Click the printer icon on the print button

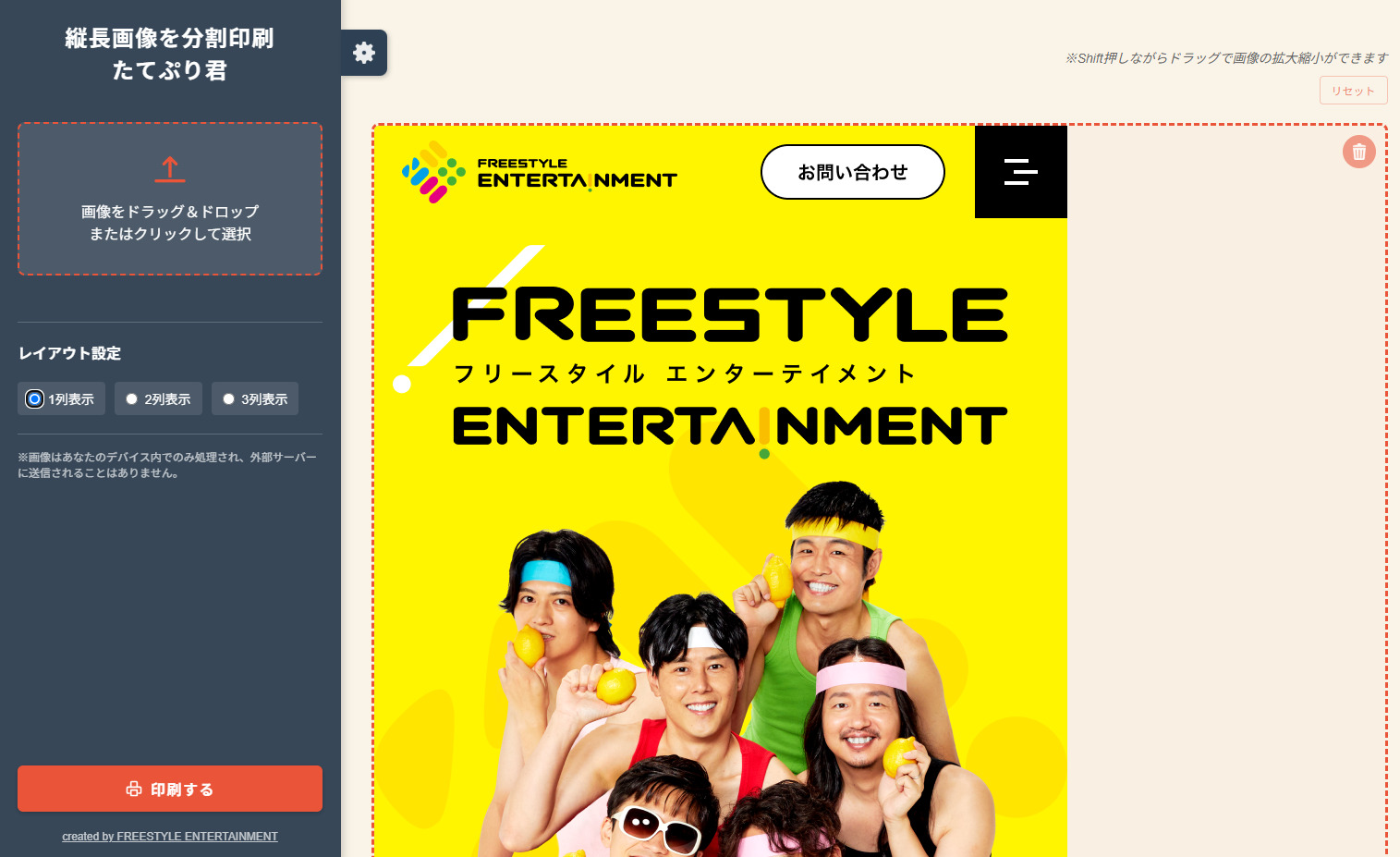[x=134, y=789]
